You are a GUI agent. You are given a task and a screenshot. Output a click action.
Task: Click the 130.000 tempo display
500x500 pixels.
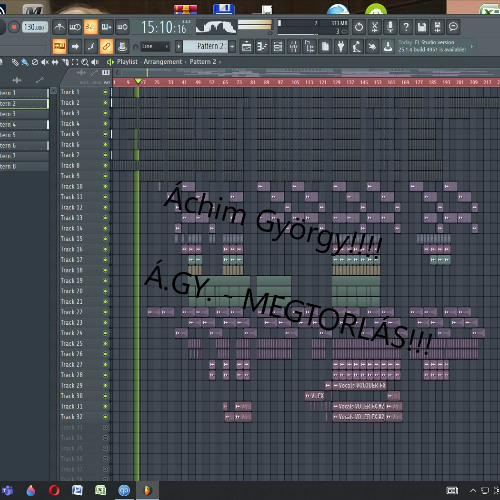point(35,27)
